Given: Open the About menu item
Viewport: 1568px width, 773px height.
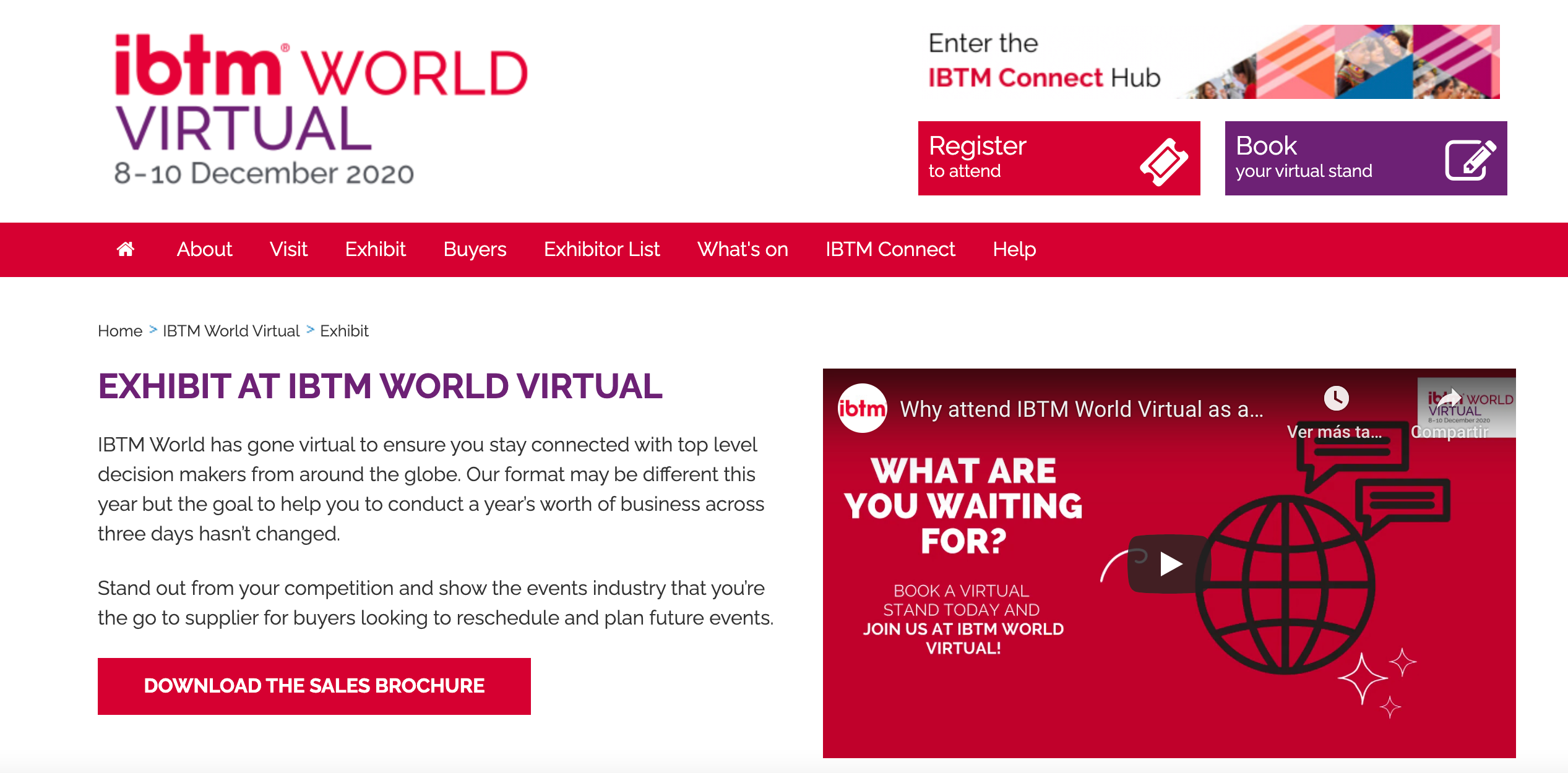Looking at the screenshot, I should click(204, 249).
